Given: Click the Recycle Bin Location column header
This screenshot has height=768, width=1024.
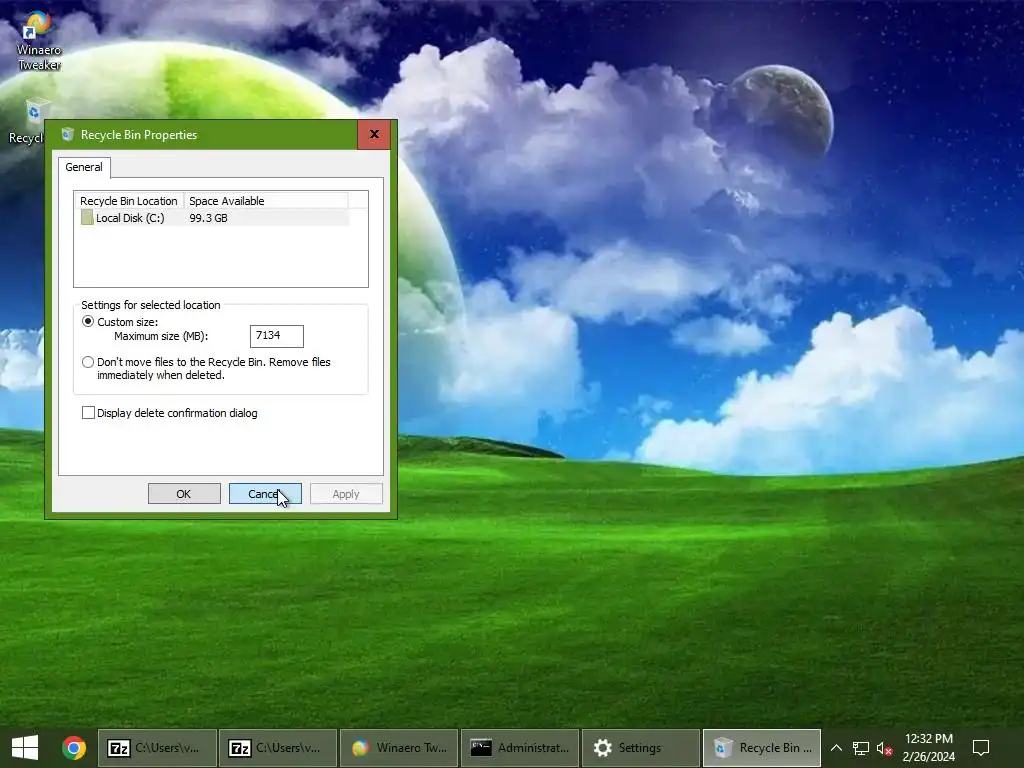Looking at the screenshot, I should coord(129,201).
